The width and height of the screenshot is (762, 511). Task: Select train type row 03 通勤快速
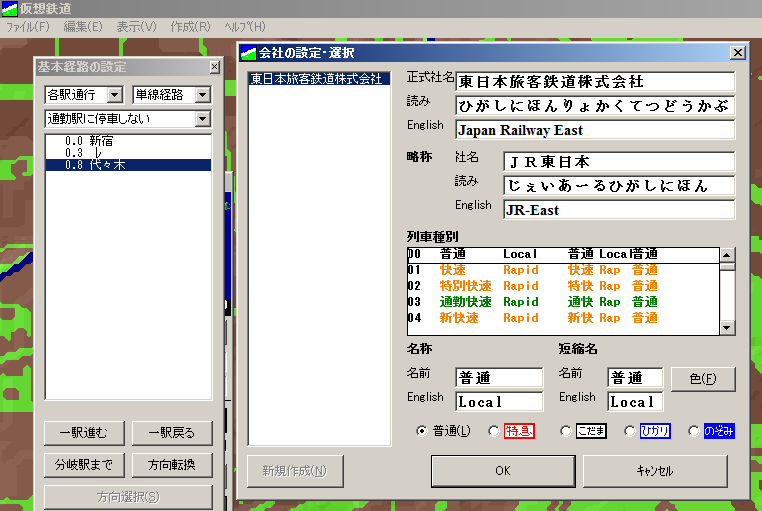pyautogui.click(x=563, y=302)
